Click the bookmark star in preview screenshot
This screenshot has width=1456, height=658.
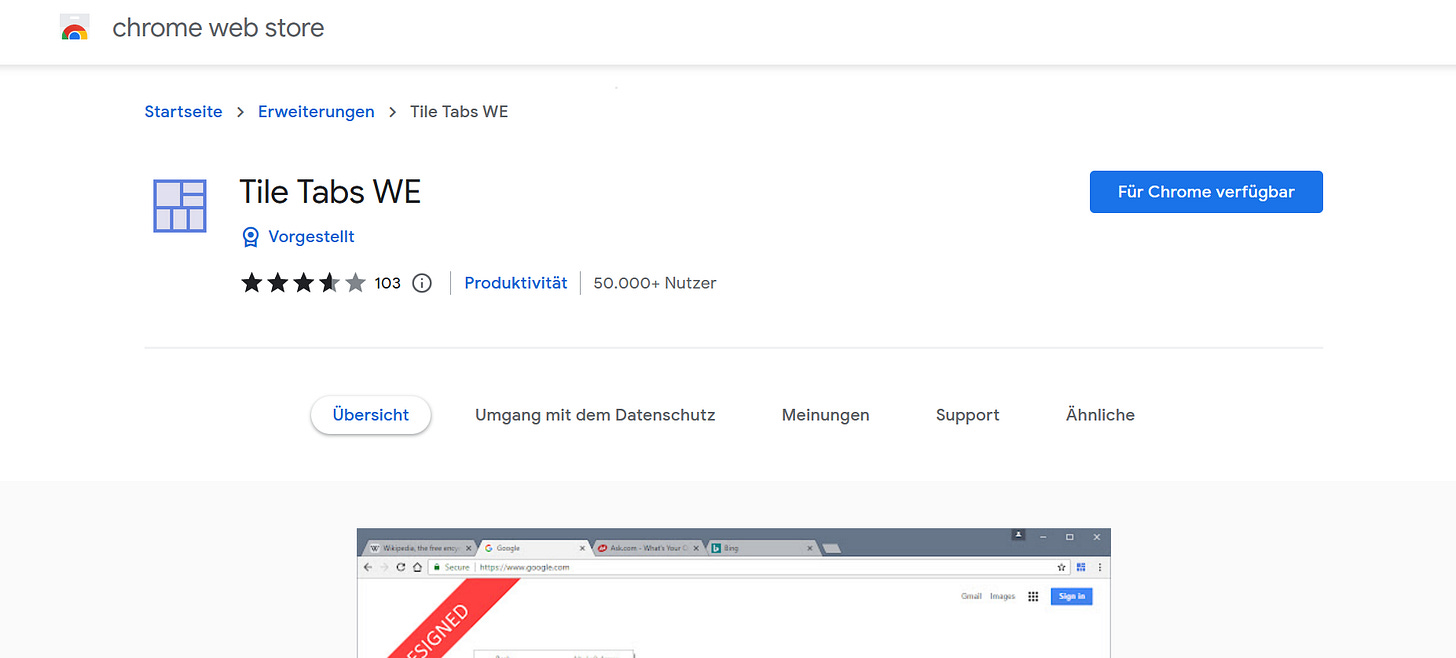coord(1061,567)
